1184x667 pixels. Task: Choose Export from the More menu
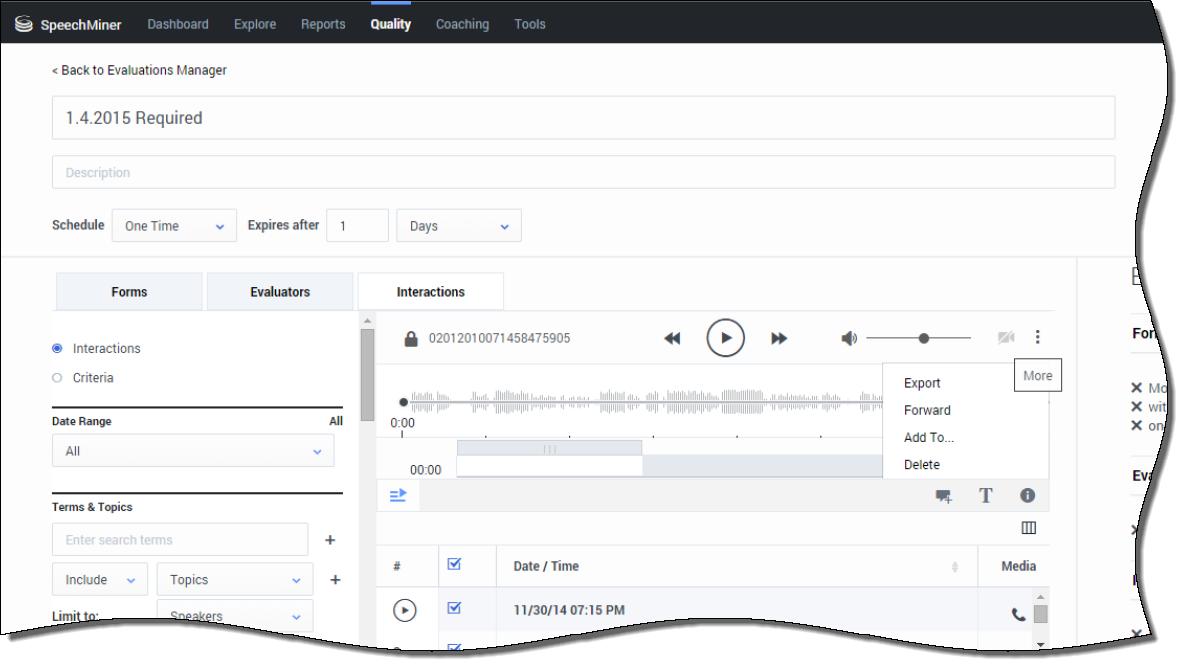click(x=922, y=383)
